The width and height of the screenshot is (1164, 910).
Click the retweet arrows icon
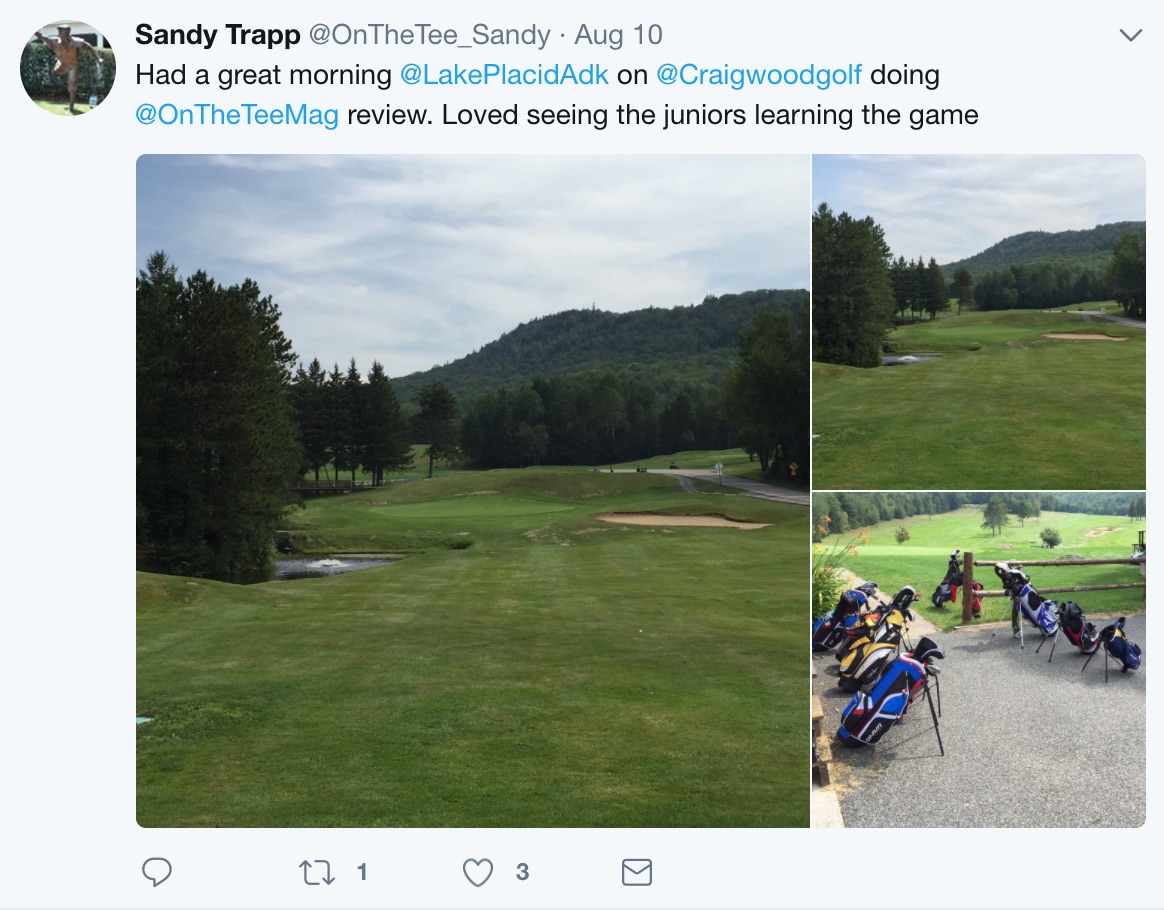click(317, 872)
